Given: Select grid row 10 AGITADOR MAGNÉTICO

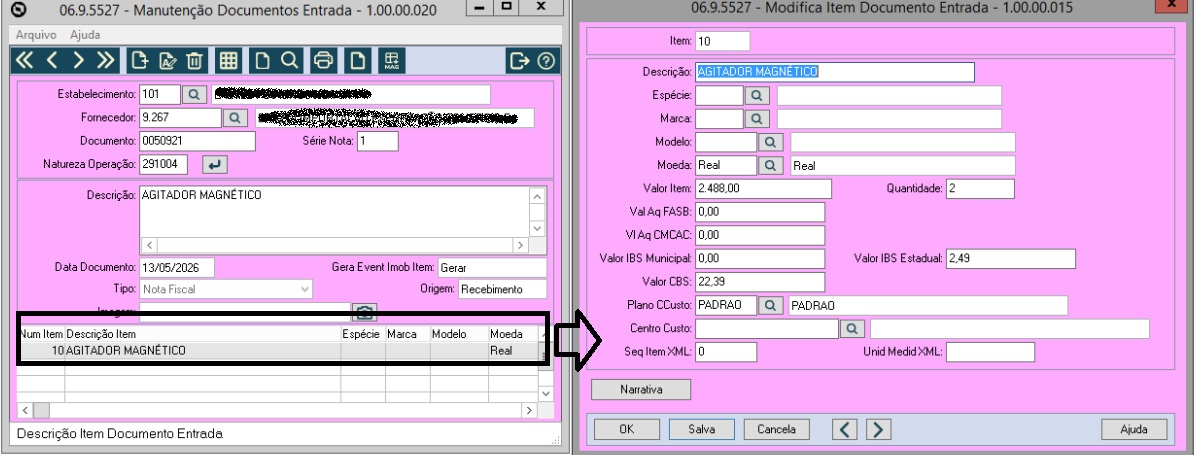Looking at the screenshot, I should click(x=278, y=351).
